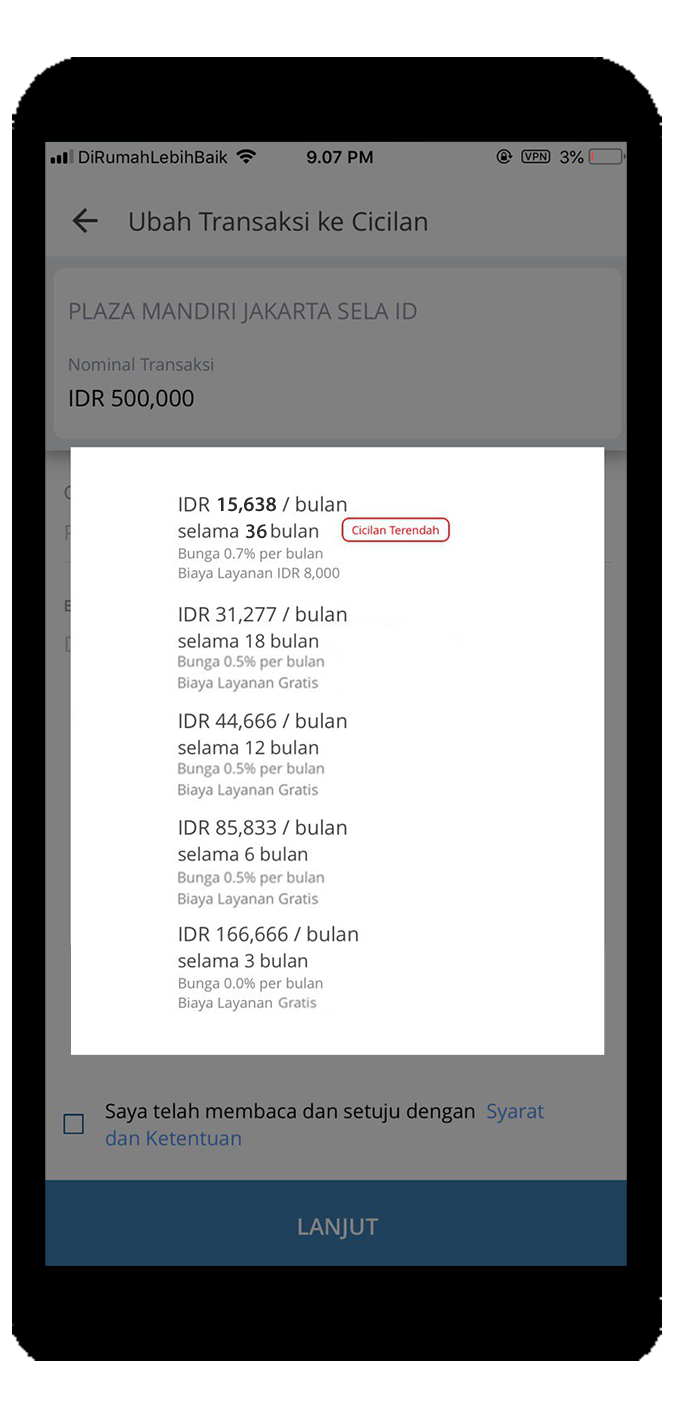The height and width of the screenshot is (1417, 676).
Task: Tap the orientation lock icon
Action: [504, 157]
